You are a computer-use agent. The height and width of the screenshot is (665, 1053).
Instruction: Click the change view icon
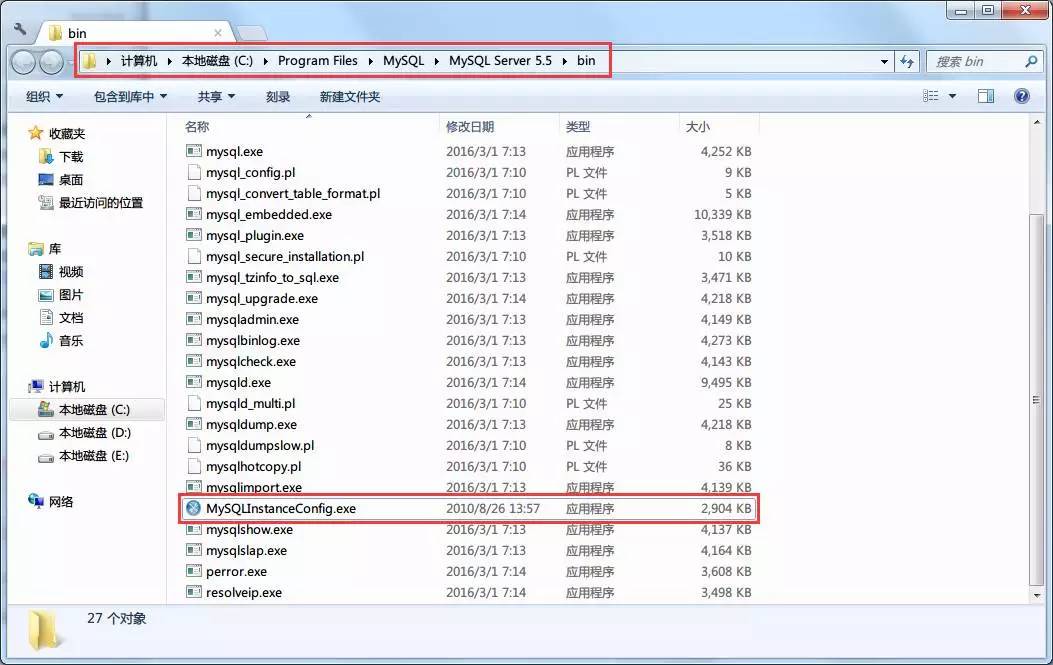(931, 96)
